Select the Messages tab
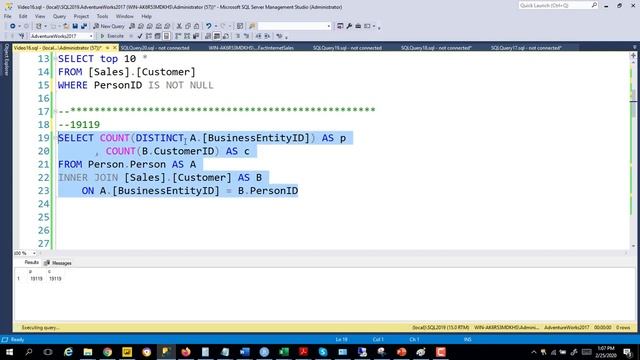The image size is (640, 360). click(58, 263)
